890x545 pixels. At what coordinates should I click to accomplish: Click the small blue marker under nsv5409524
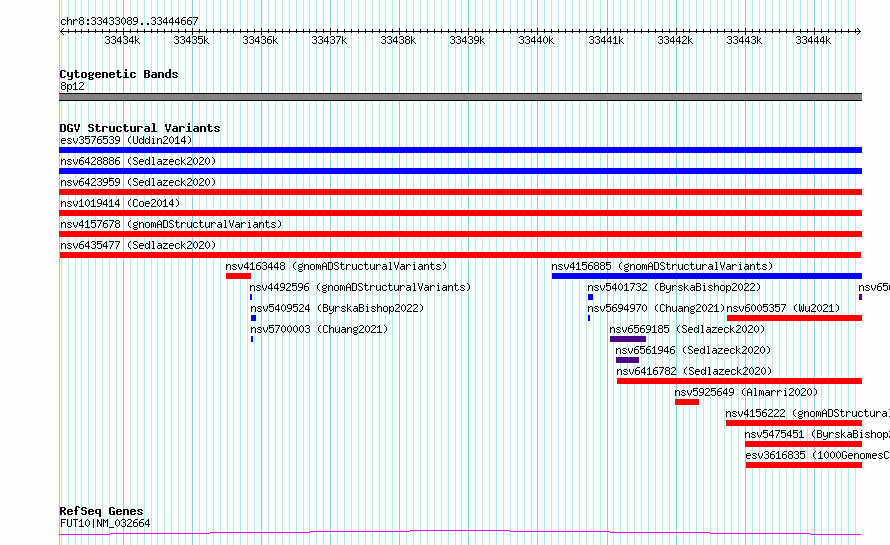pyautogui.click(x=253, y=318)
